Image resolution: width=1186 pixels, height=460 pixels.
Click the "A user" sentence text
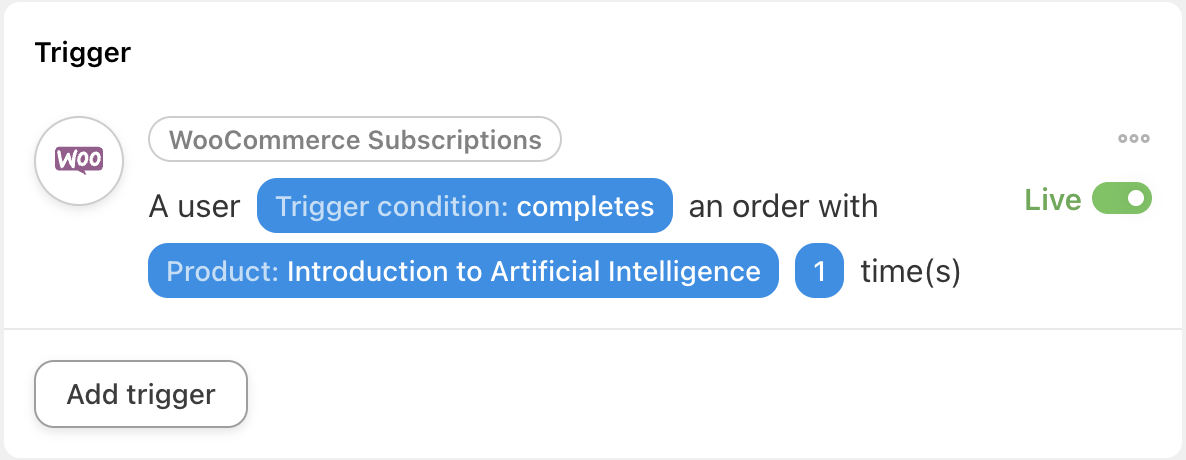tap(194, 206)
